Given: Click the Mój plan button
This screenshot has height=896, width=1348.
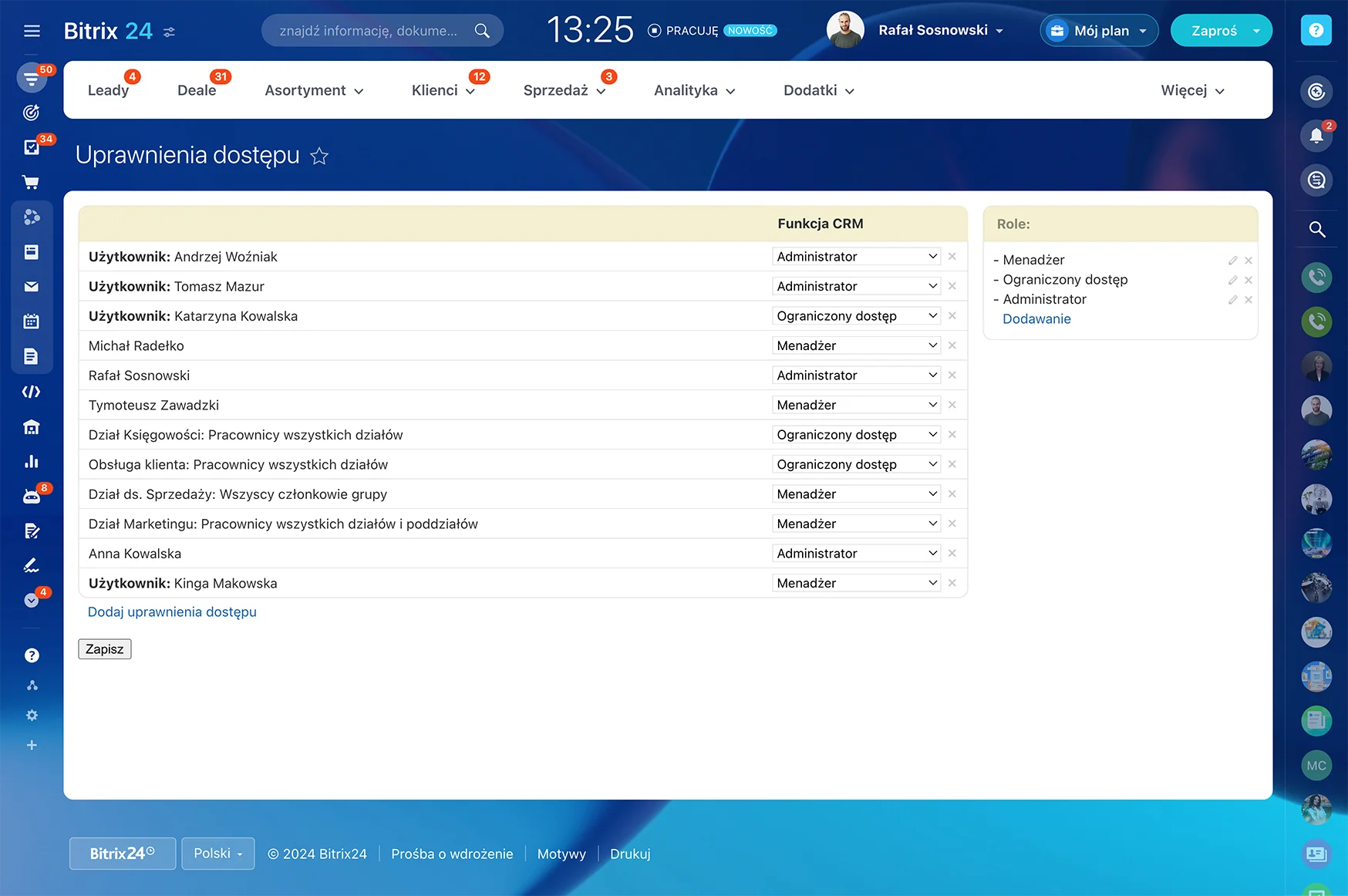Looking at the screenshot, I should [1098, 30].
